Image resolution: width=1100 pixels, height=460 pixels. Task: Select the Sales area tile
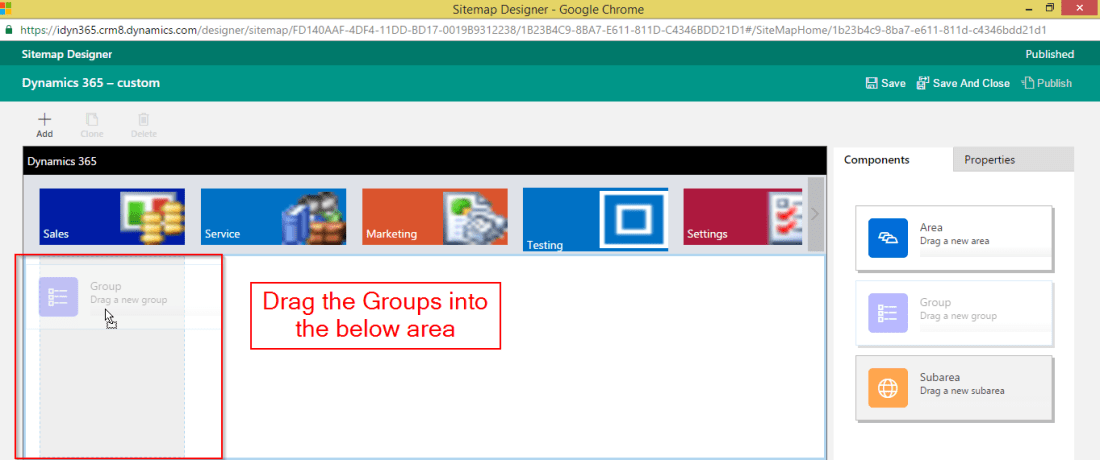point(111,217)
